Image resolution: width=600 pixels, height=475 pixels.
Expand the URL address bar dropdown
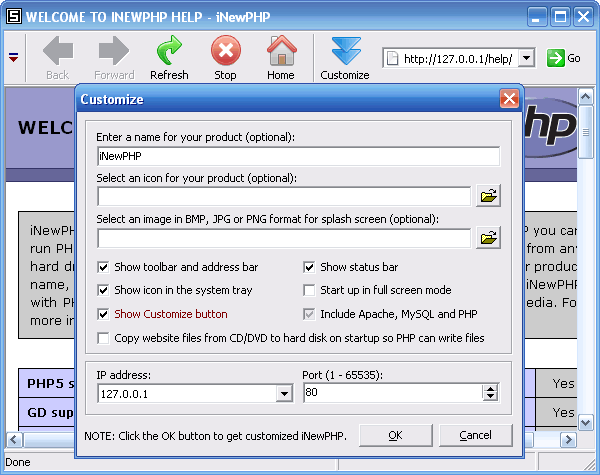pyautogui.click(x=527, y=59)
